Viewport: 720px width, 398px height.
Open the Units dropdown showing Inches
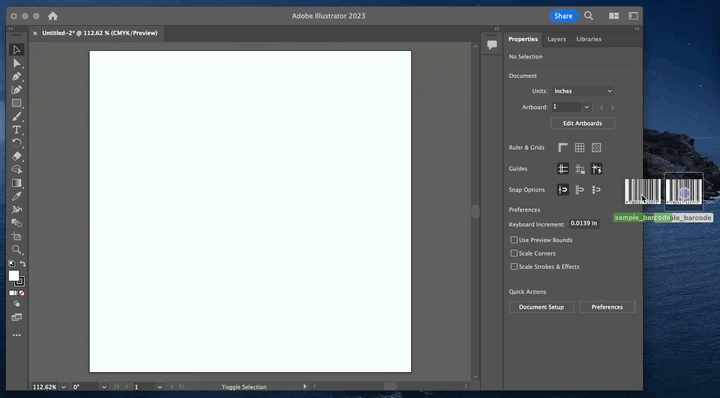(x=583, y=91)
